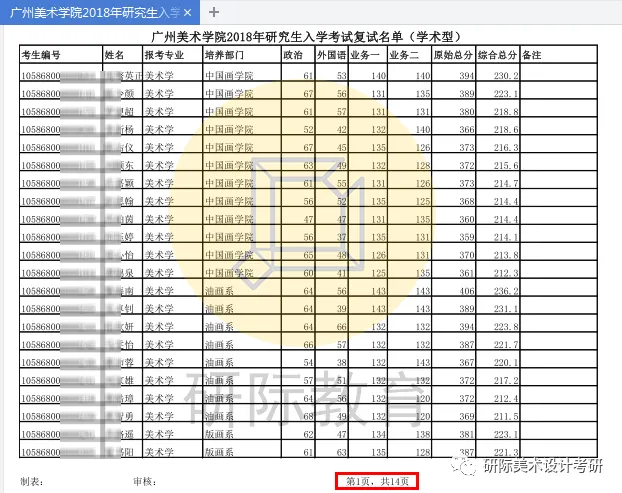622x493 pixels.
Task: Click the 原始总分 column header
Action: point(453,55)
